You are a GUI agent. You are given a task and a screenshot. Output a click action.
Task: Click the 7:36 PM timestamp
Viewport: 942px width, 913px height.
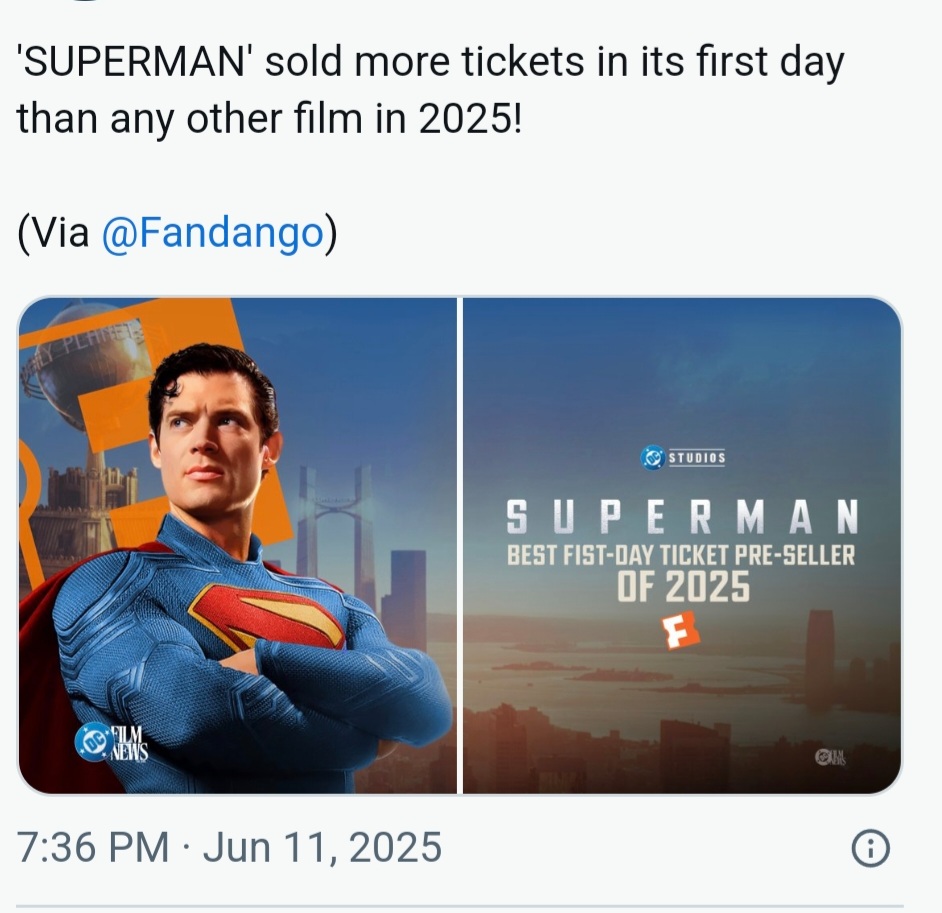[x=93, y=848]
